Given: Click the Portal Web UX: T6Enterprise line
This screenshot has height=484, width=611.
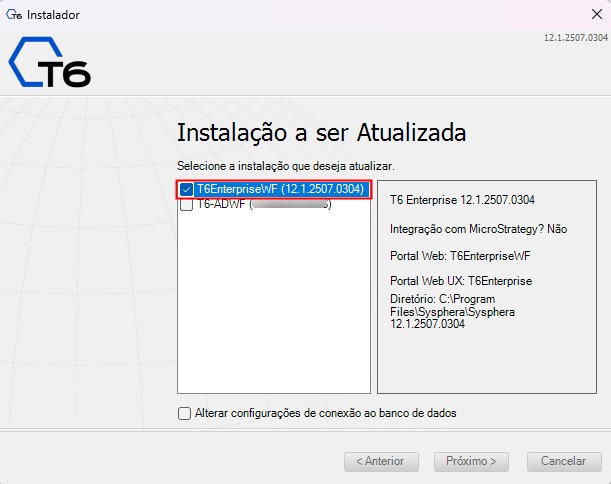Looking at the screenshot, I should (x=461, y=281).
